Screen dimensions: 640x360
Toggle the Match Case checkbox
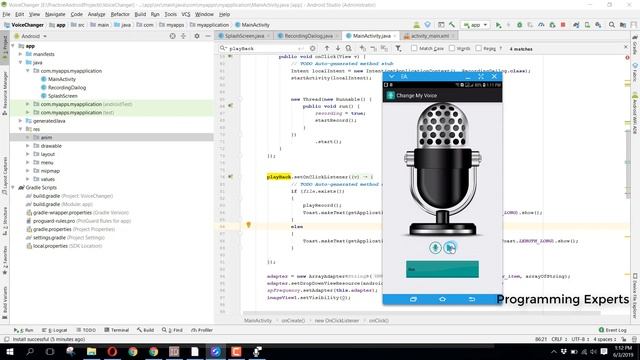(414, 48)
